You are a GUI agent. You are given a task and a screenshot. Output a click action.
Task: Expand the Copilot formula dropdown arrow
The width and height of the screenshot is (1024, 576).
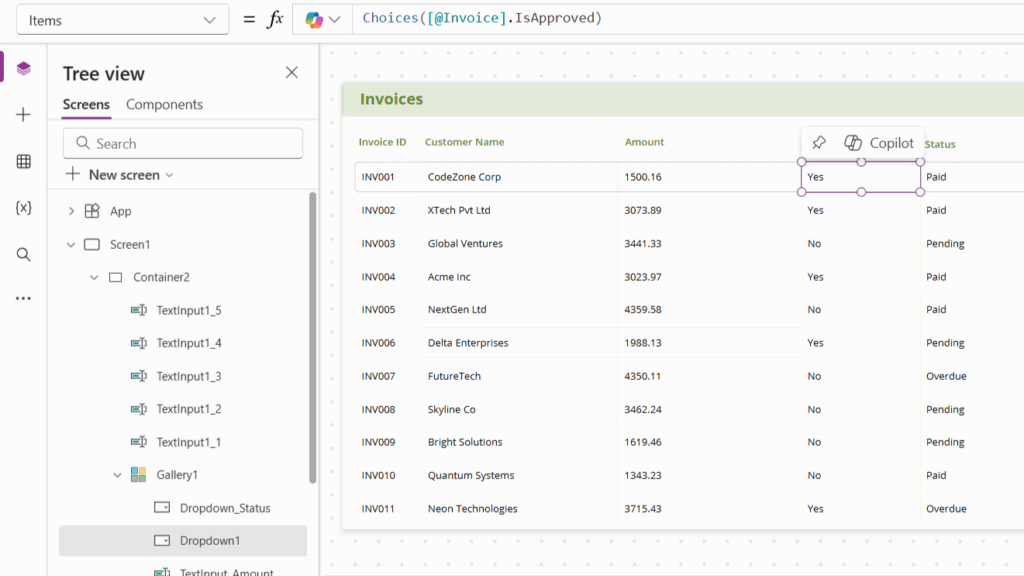(x=335, y=20)
